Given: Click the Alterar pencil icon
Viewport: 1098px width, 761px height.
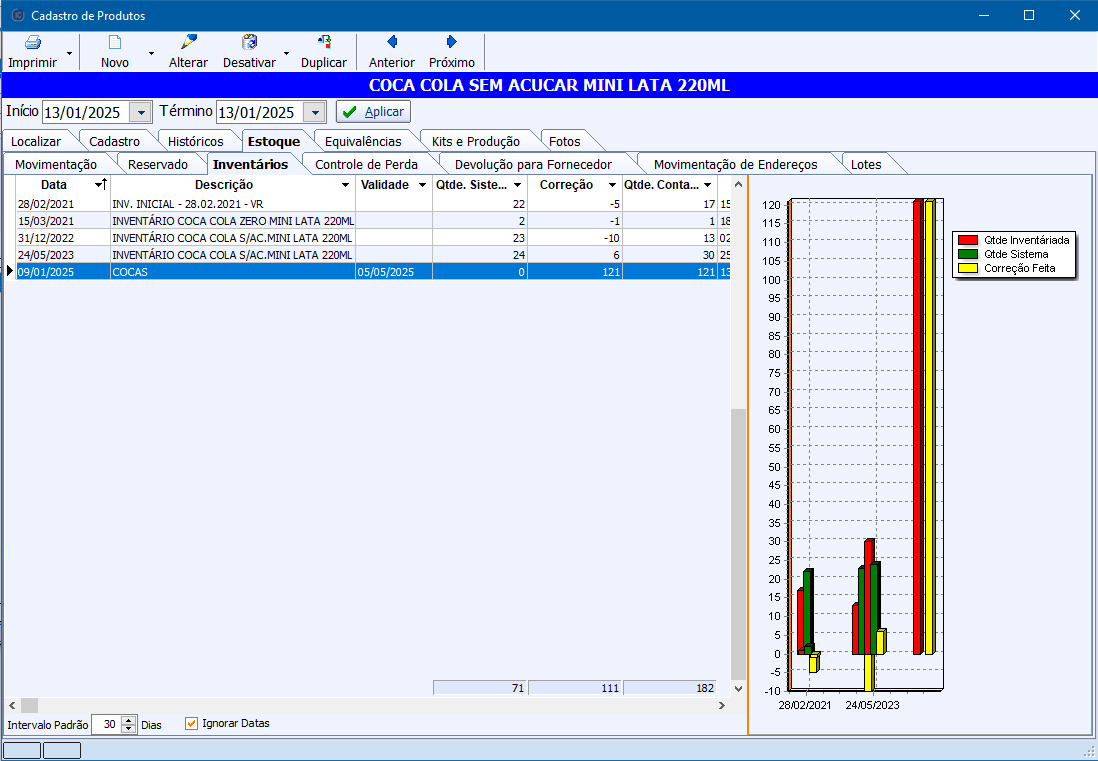Looking at the screenshot, I should [188, 42].
